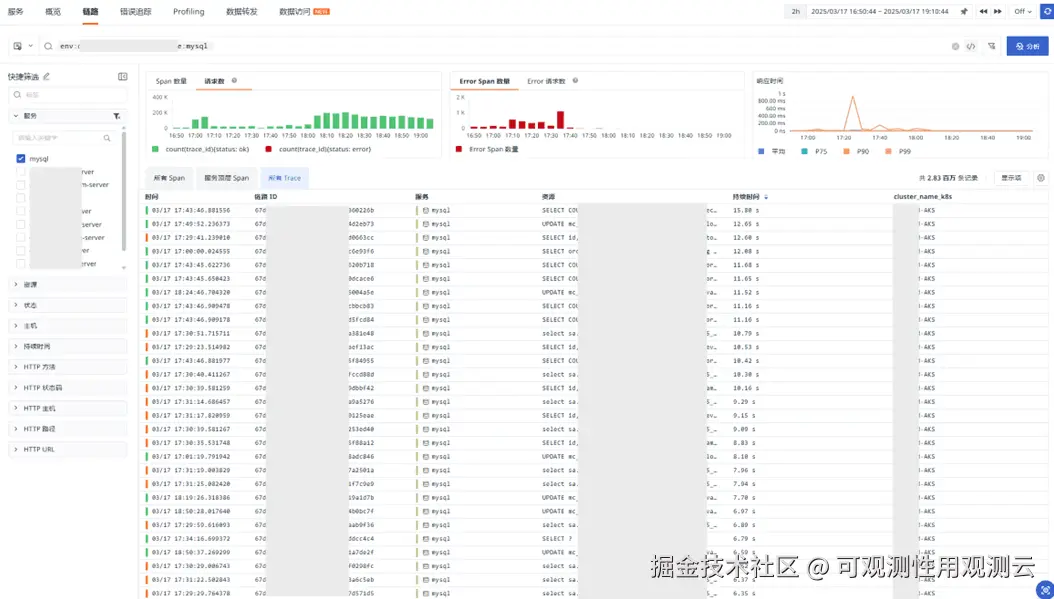Click the support chat icon in the bottom-right corner
The height and width of the screenshot is (599, 1054).
[x=1046, y=590]
